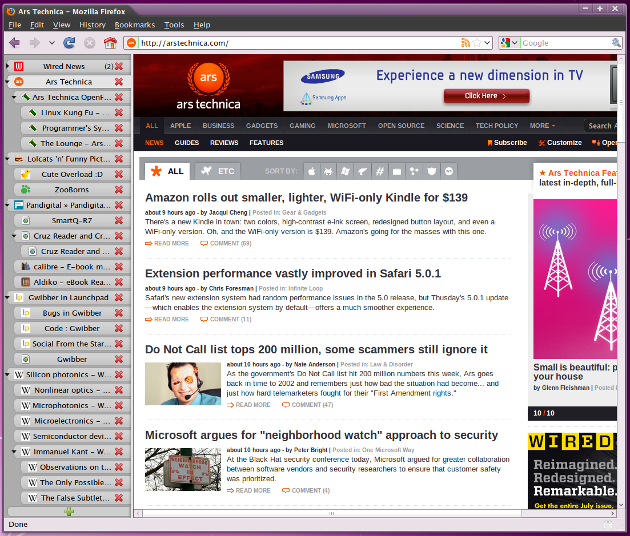This screenshot has width=630, height=536.
Task: Open the search engine selector dropdown
Action: (514, 43)
